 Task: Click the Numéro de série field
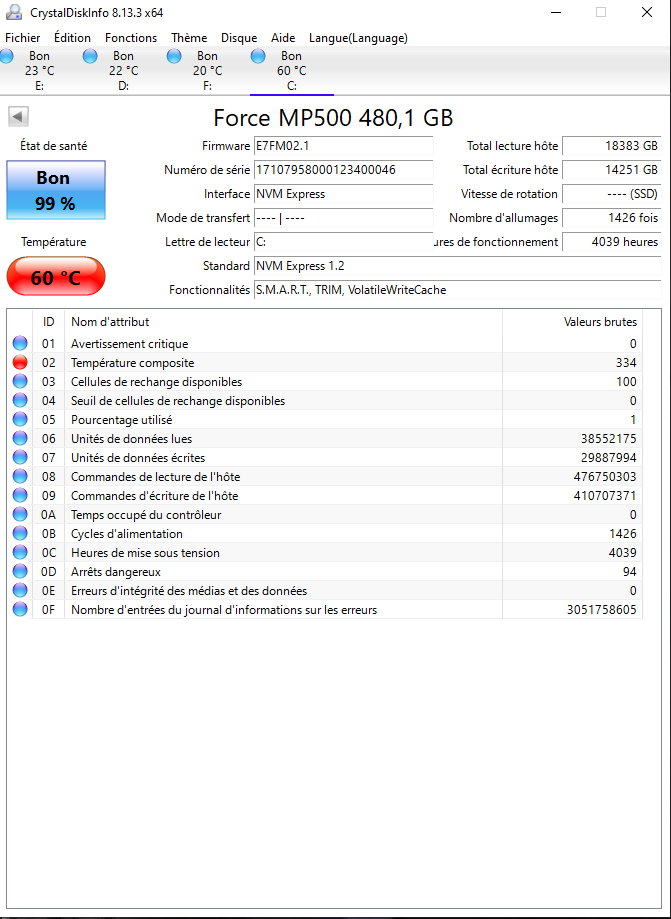[x=343, y=170]
